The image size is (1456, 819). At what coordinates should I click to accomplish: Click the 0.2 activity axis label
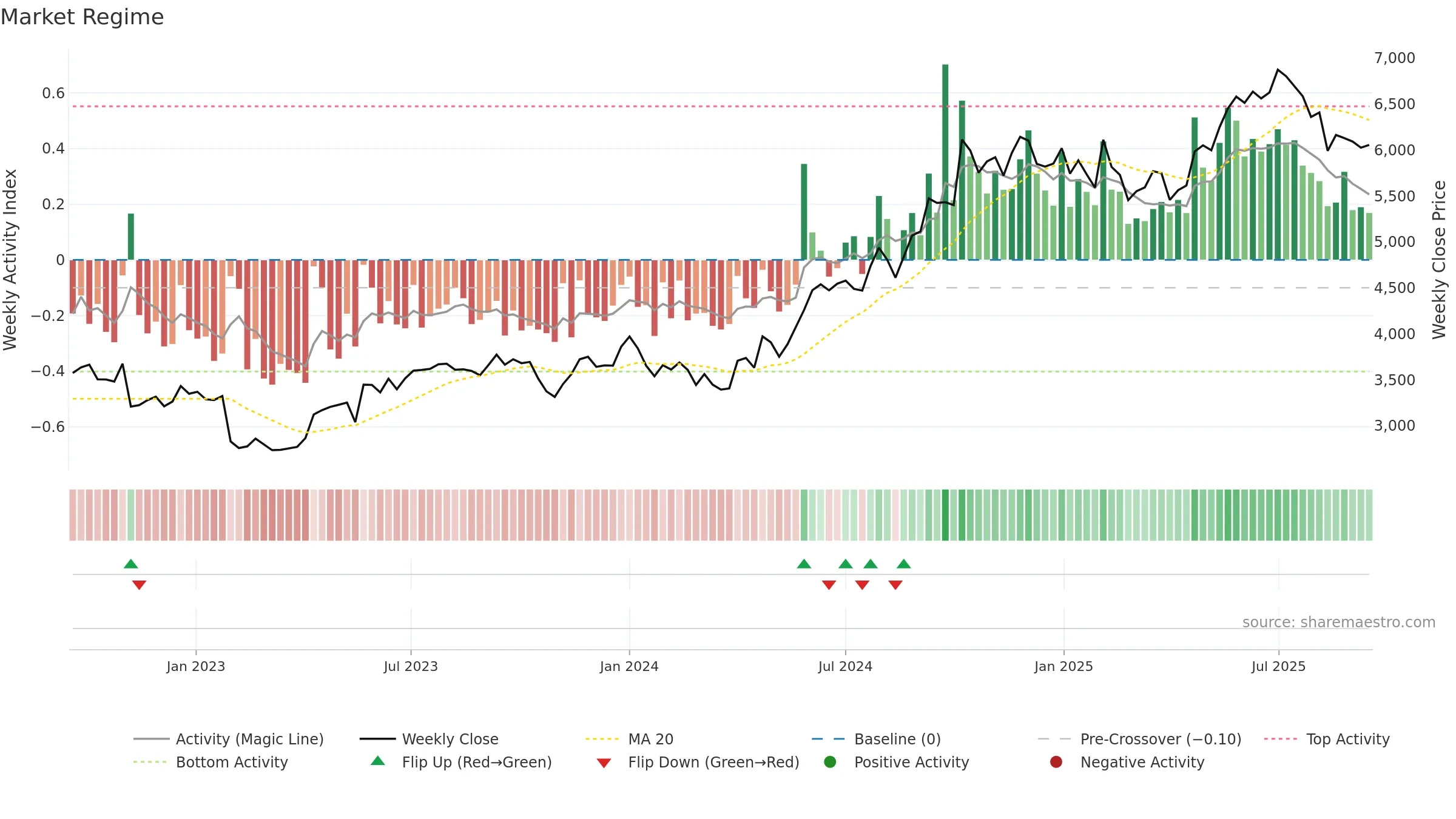(53, 204)
